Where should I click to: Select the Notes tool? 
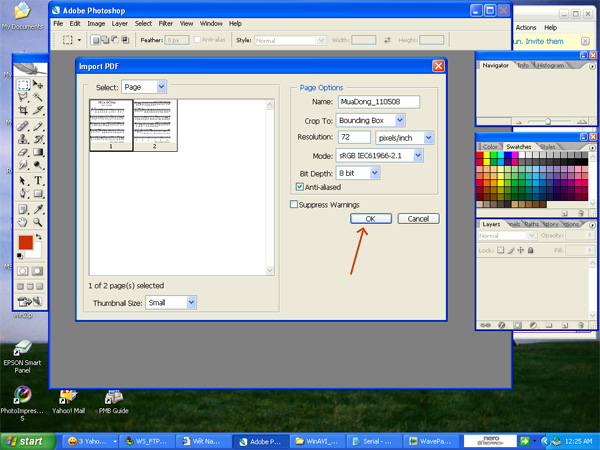point(23,209)
